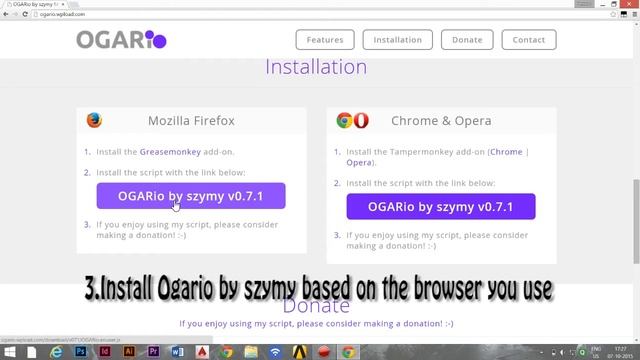Click the Opera logo in install card
The image size is (640, 360).
[x=361, y=120]
